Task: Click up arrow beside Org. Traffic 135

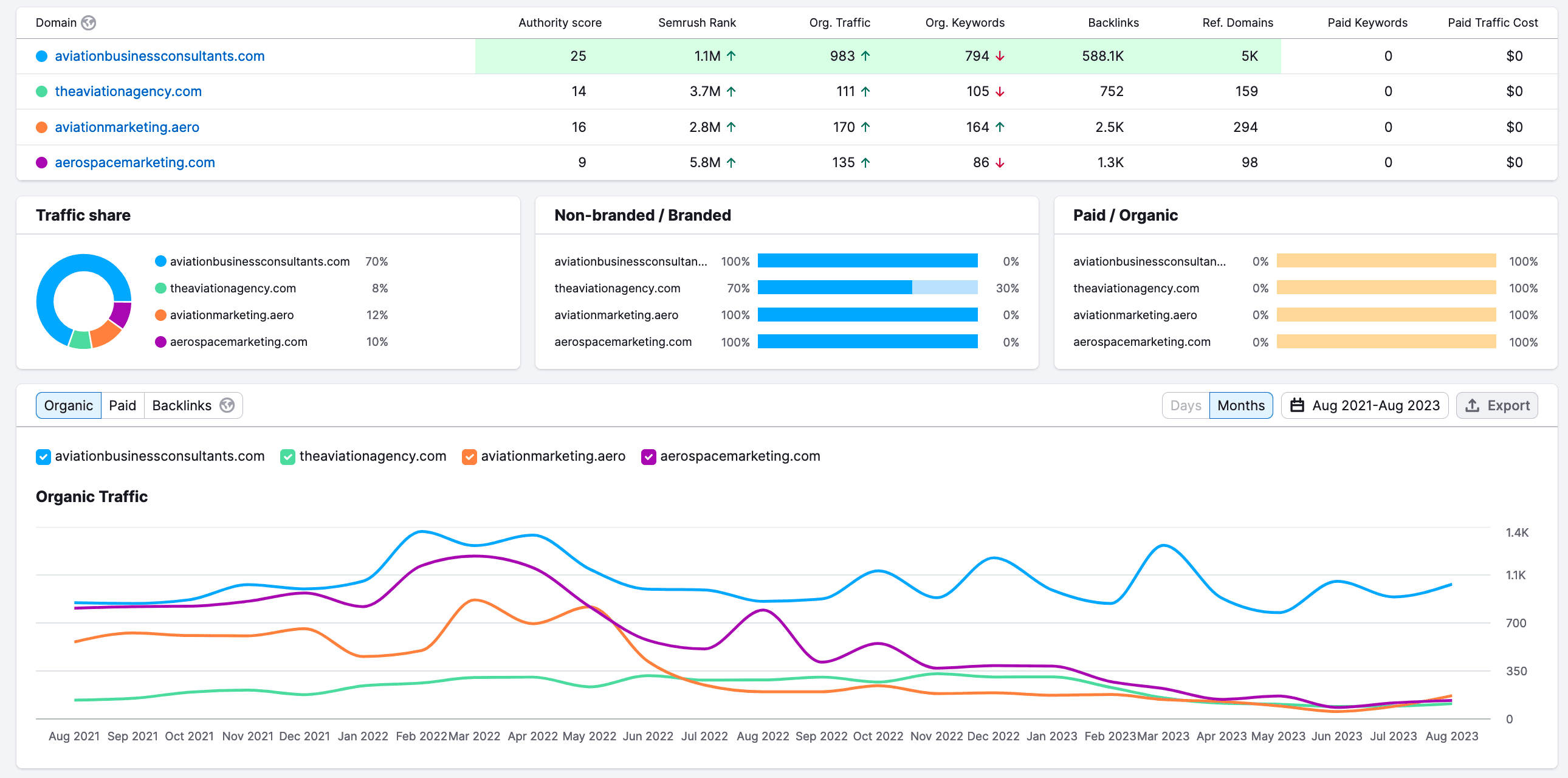Action: click(x=865, y=162)
